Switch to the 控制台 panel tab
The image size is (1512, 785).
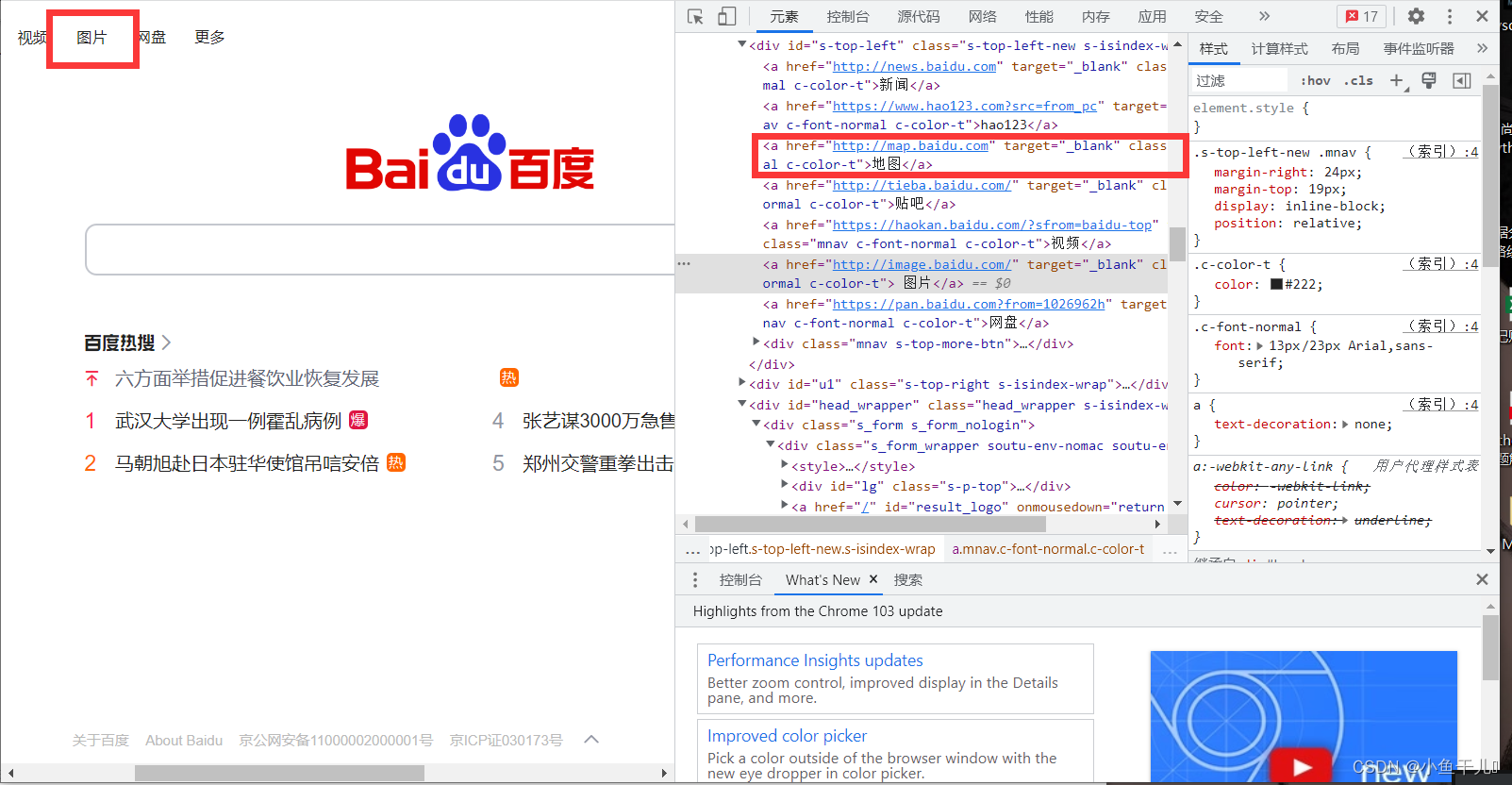[848, 16]
